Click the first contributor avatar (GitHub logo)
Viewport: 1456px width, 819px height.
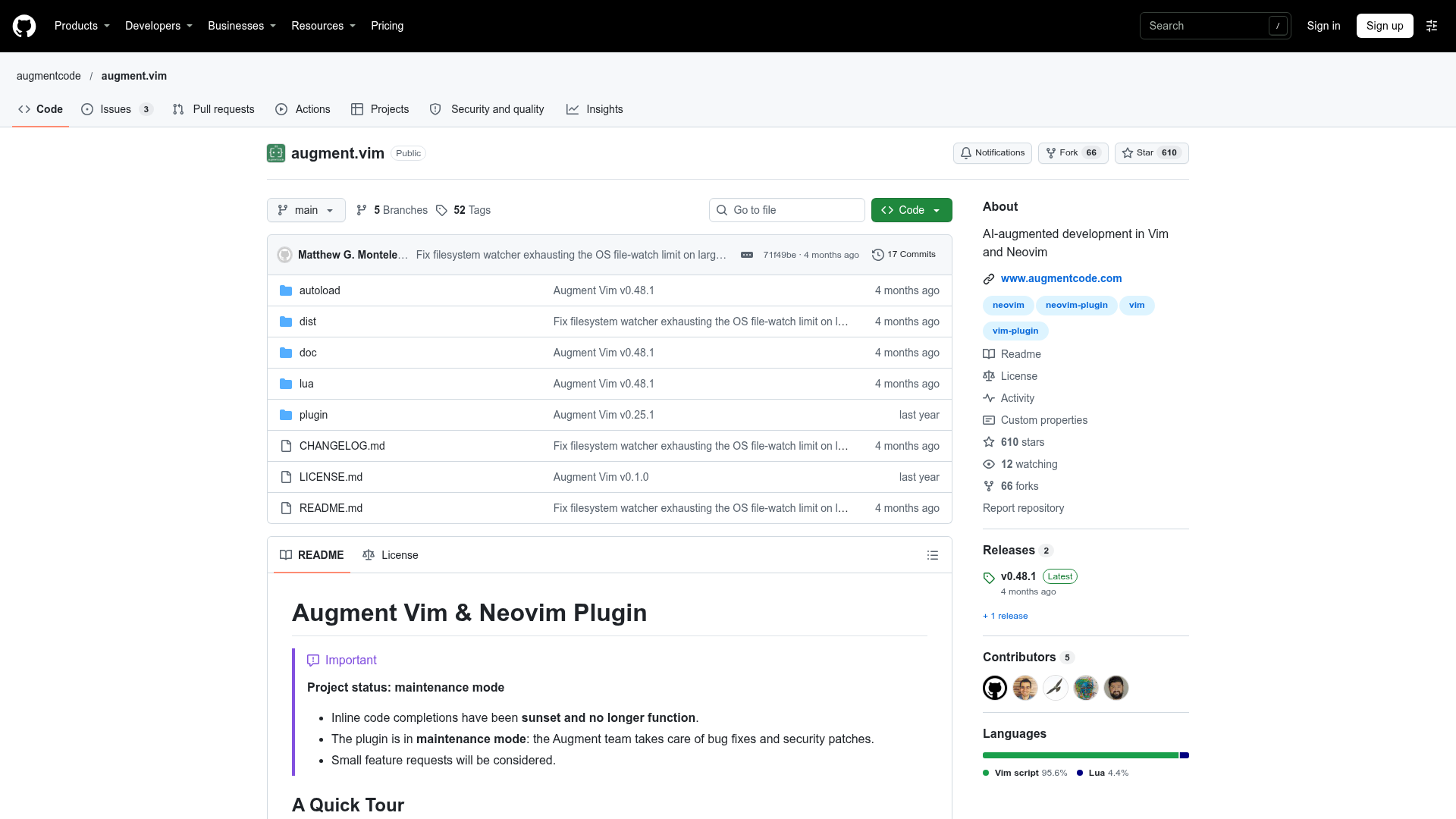[x=995, y=688]
